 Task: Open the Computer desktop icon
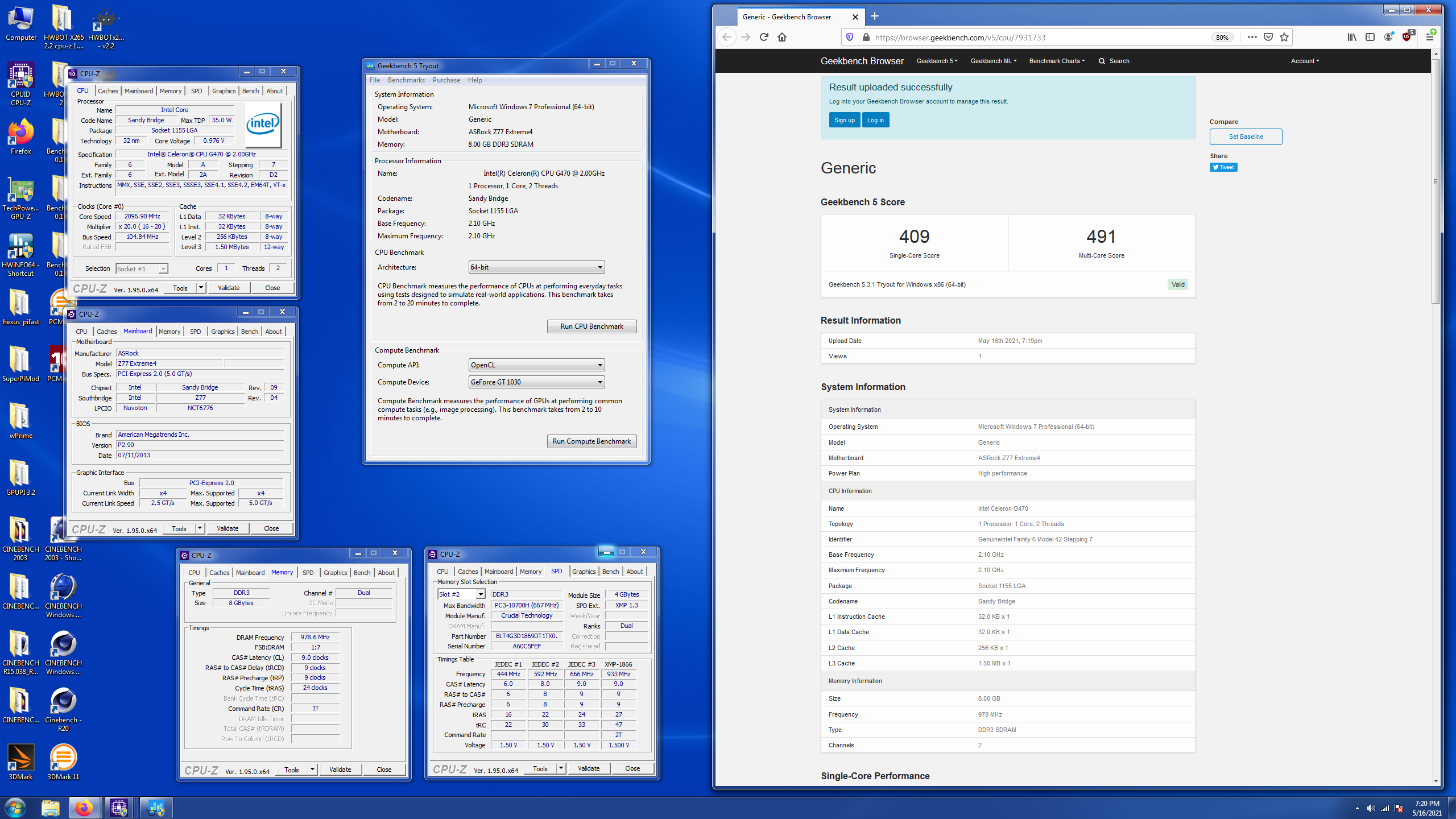coord(21,23)
